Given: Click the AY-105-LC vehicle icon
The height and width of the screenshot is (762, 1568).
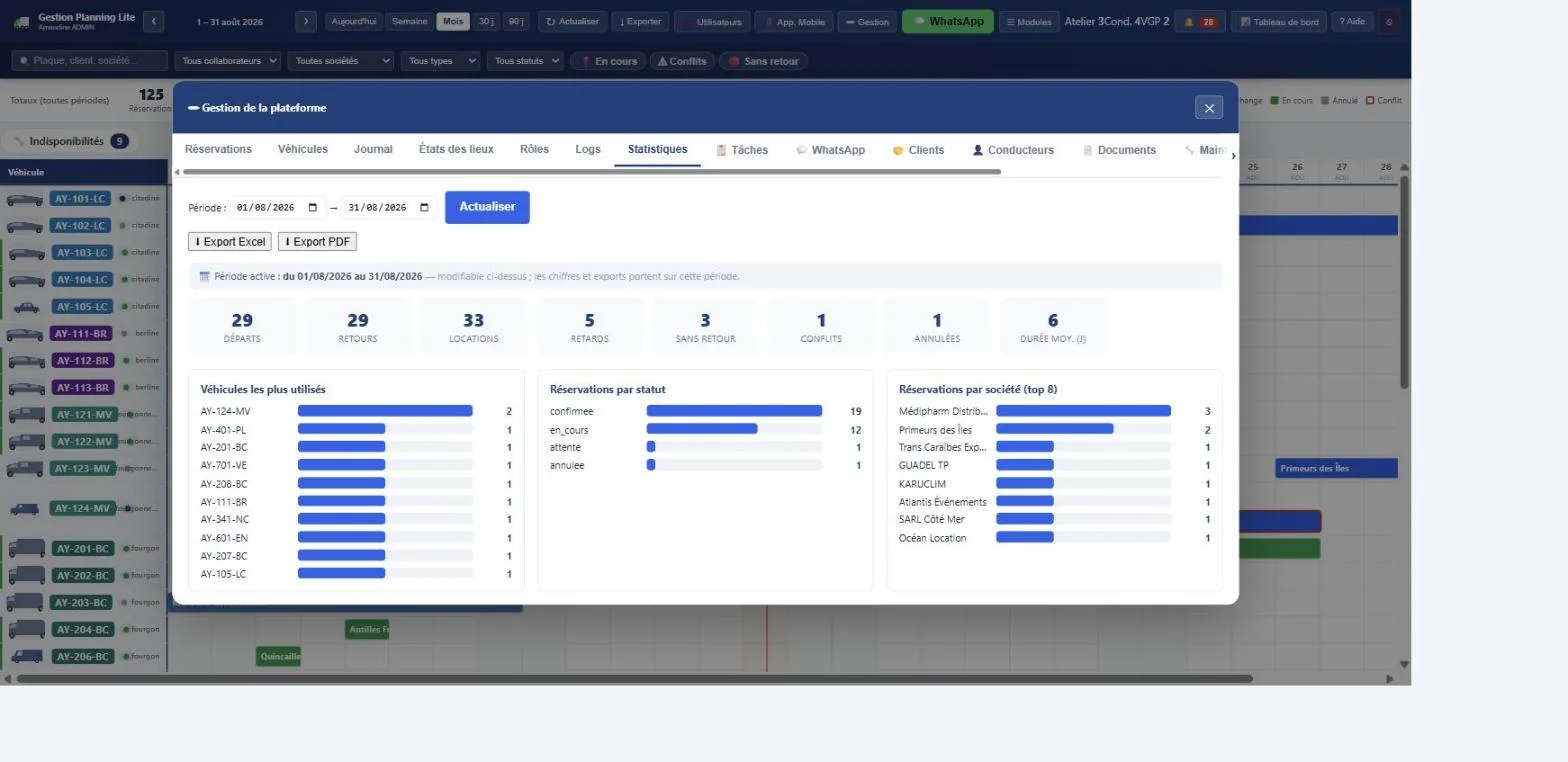Looking at the screenshot, I should [x=26, y=307].
